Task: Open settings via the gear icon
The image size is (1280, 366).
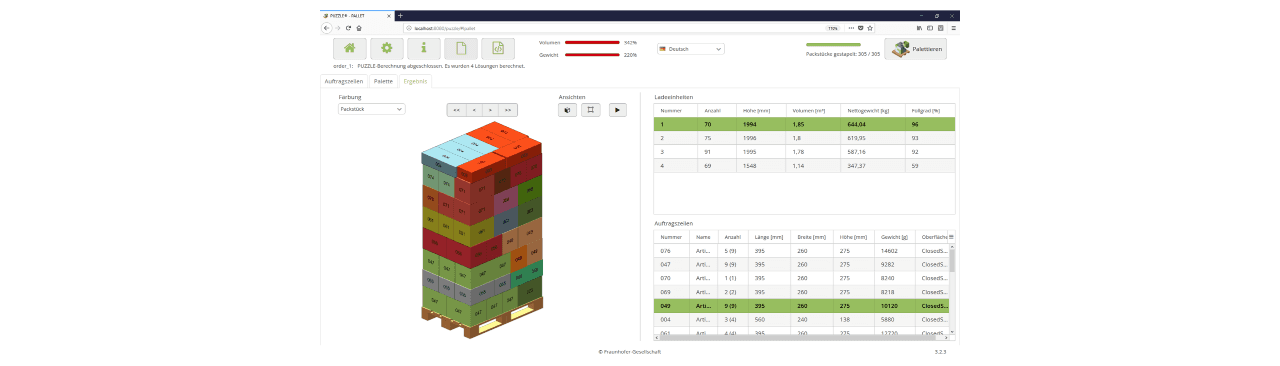Action: 386,48
